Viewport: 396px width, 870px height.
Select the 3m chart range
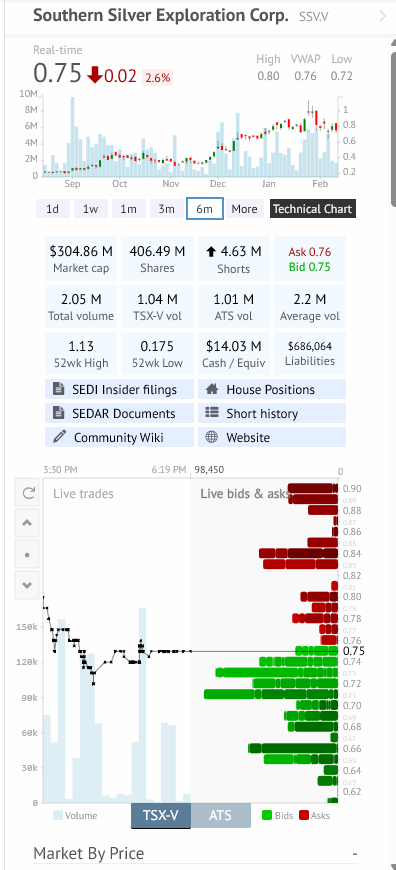click(x=166, y=209)
